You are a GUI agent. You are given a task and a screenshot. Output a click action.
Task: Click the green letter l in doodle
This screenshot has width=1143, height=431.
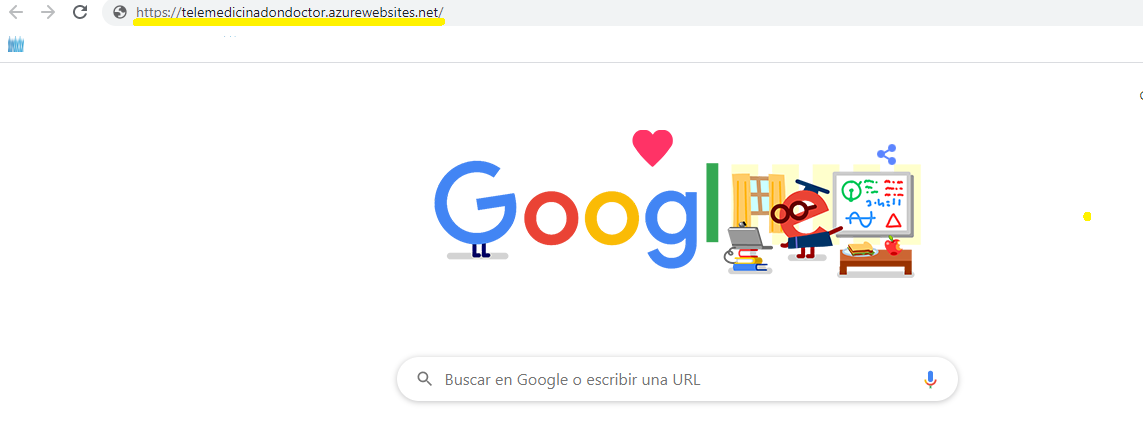click(712, 203)
